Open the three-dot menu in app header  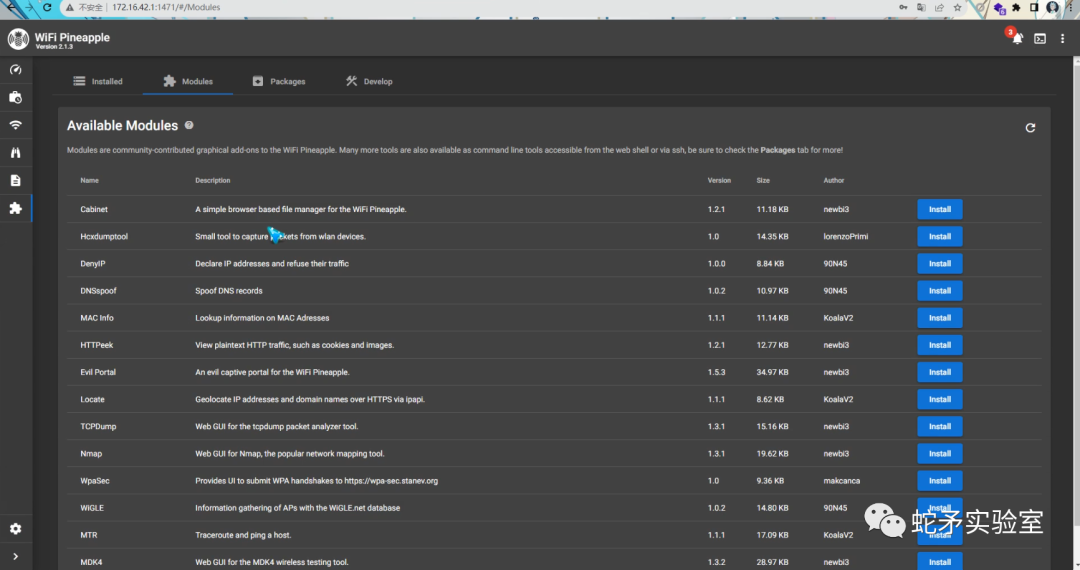[x=1063, y=39]
